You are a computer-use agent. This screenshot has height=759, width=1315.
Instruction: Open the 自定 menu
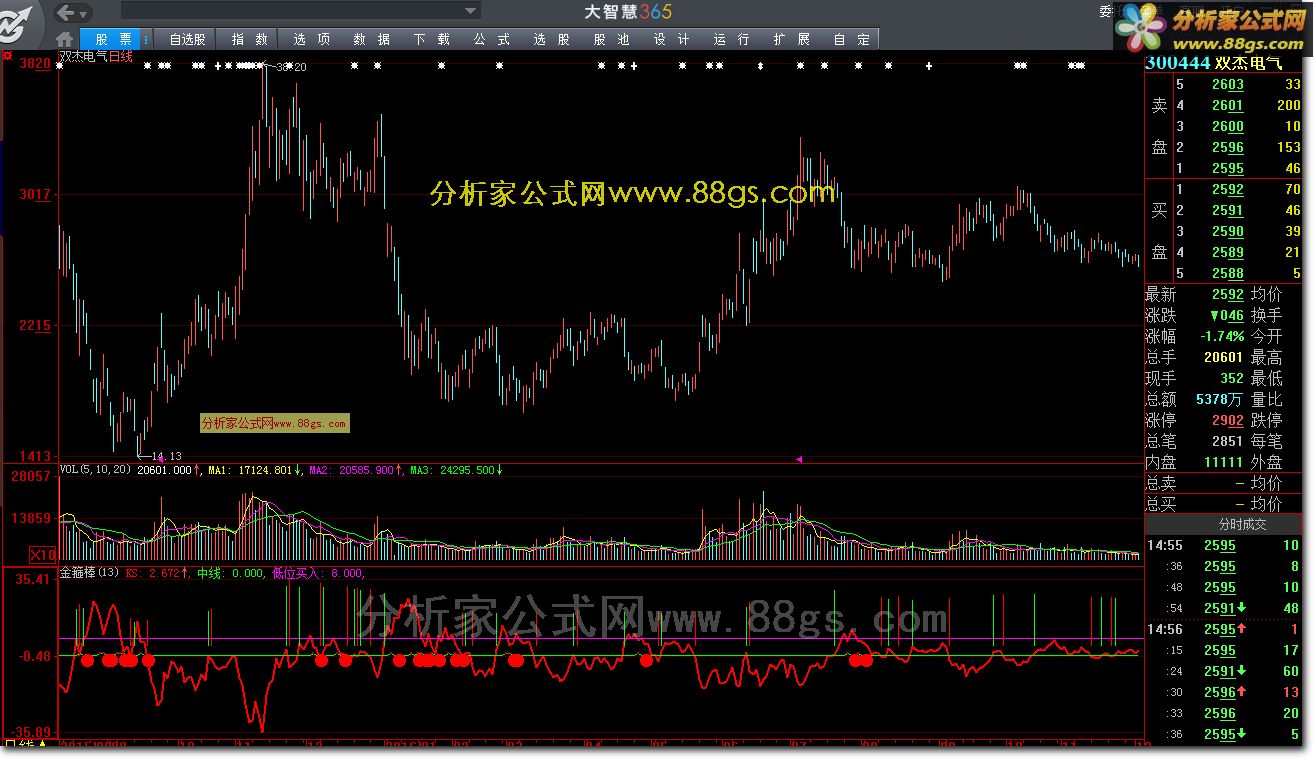(x=851, y=39)
